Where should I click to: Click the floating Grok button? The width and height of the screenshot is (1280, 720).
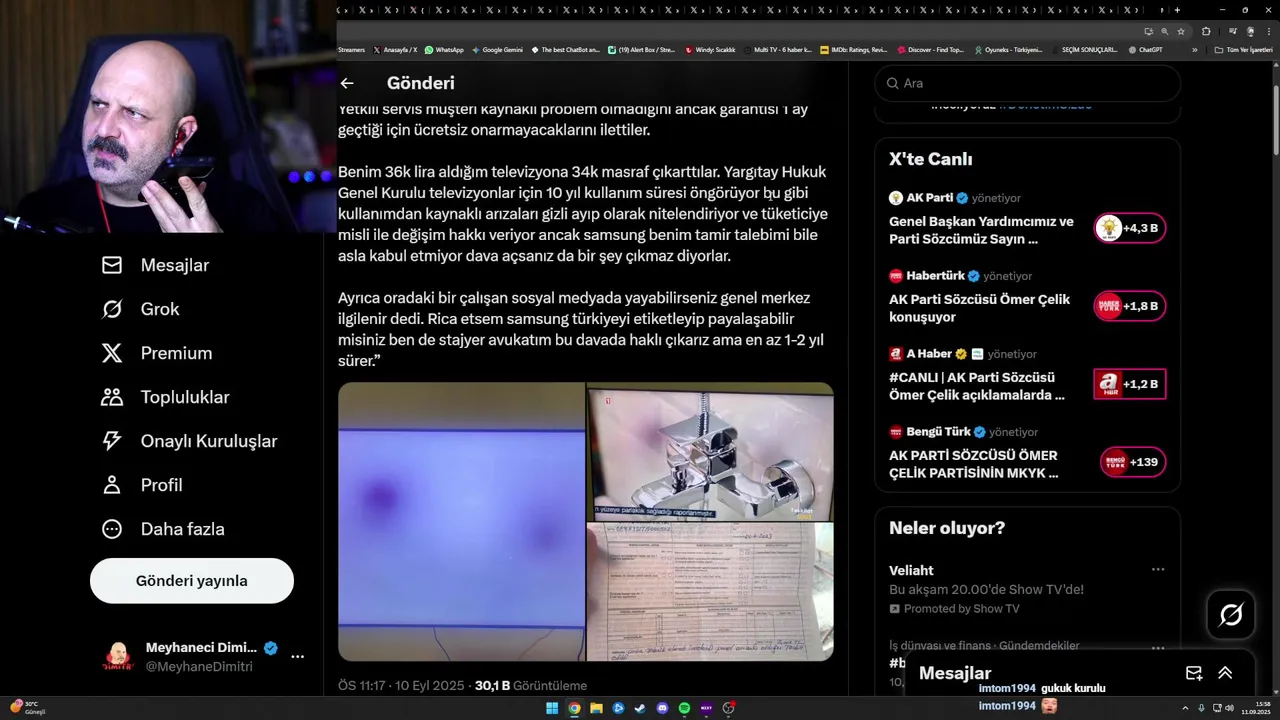pos(1231,615)
